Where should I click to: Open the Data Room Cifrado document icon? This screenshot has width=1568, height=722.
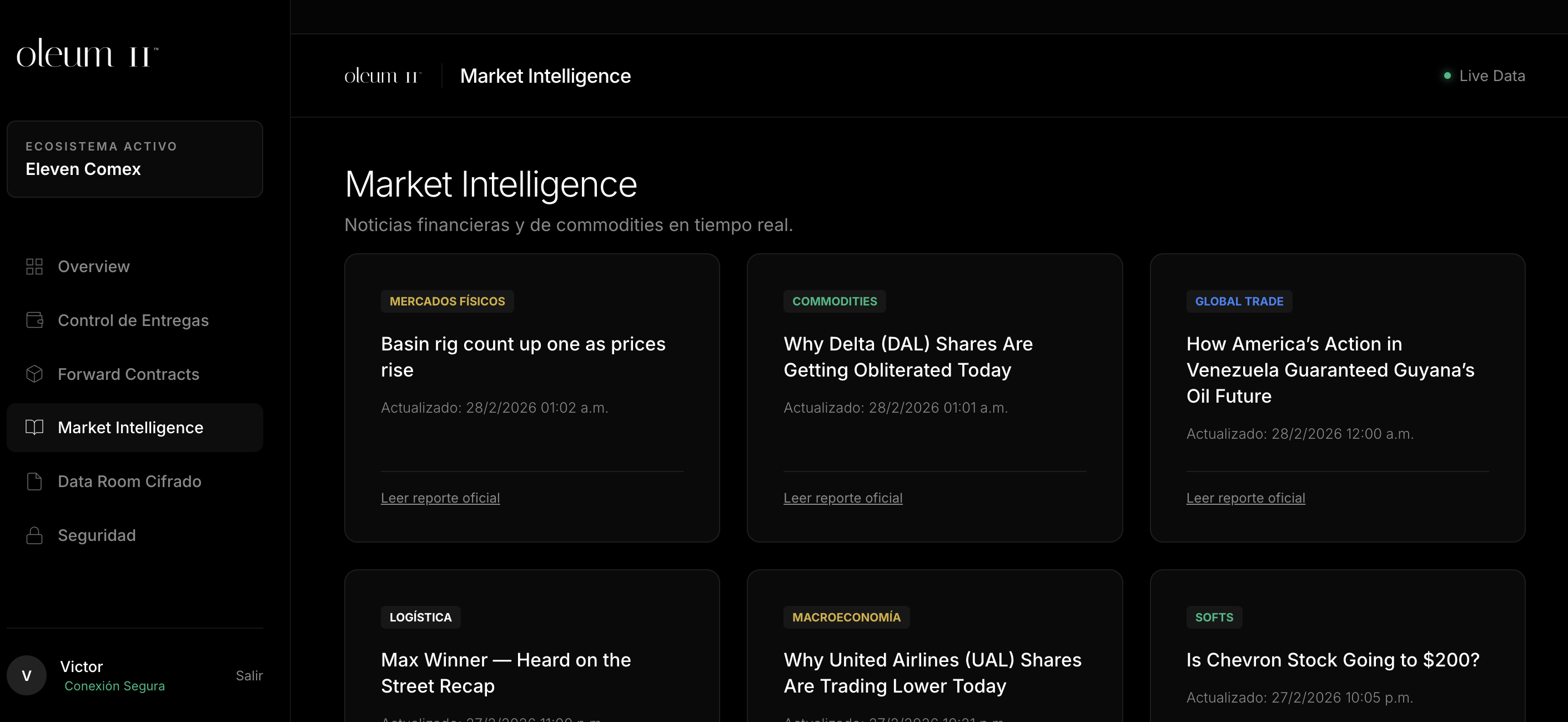coord(34,481)
